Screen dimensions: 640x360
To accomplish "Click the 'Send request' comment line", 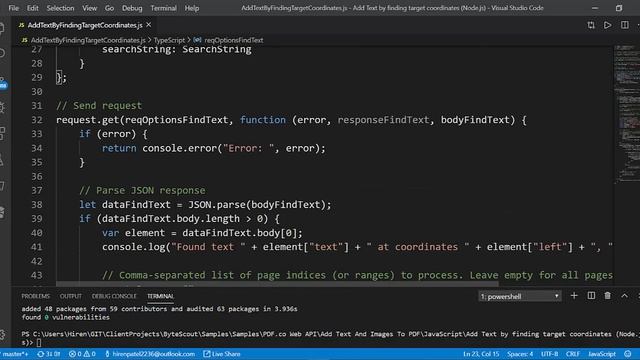I will click(99, 106).
